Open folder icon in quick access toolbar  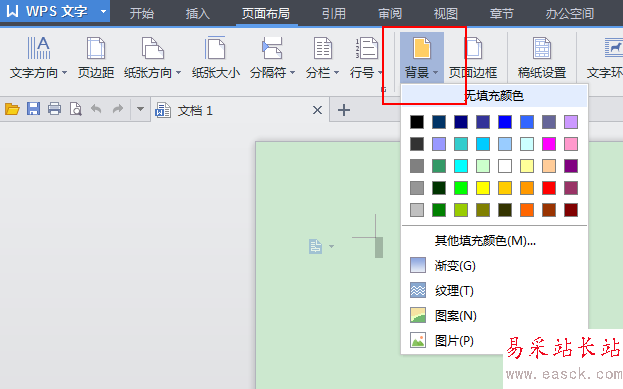click(12, 108)
